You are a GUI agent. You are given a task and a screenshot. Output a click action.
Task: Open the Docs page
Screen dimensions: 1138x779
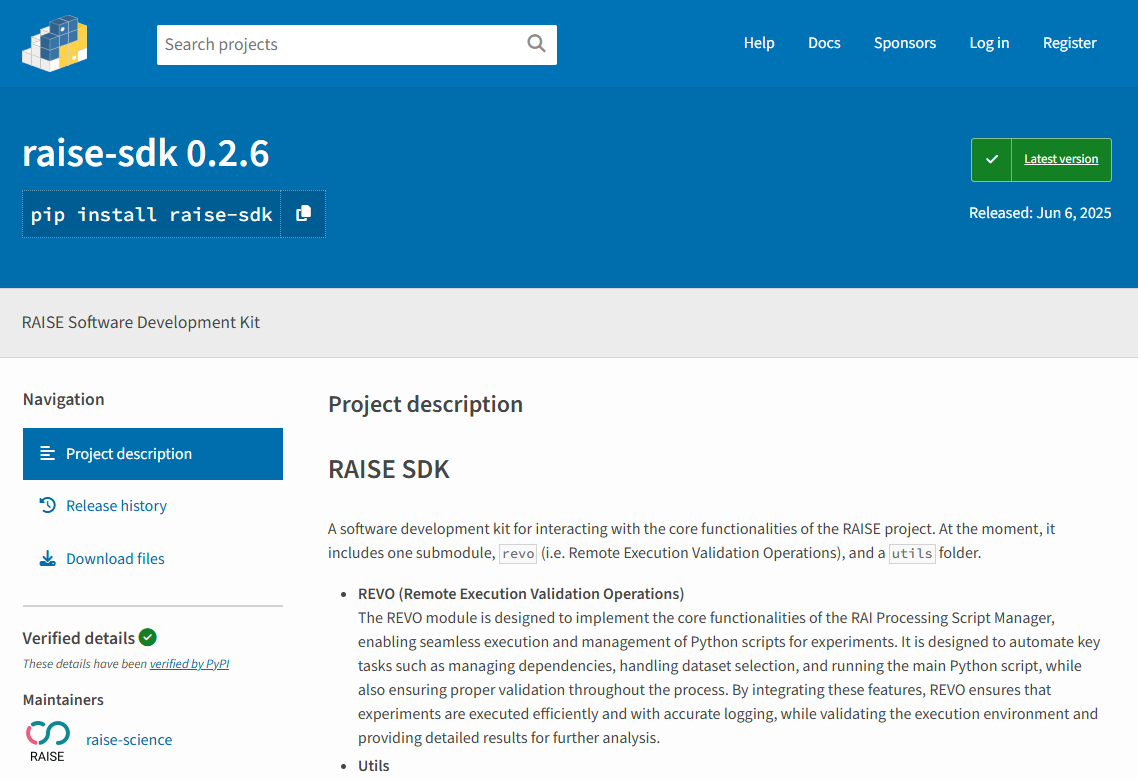[824, 43]
